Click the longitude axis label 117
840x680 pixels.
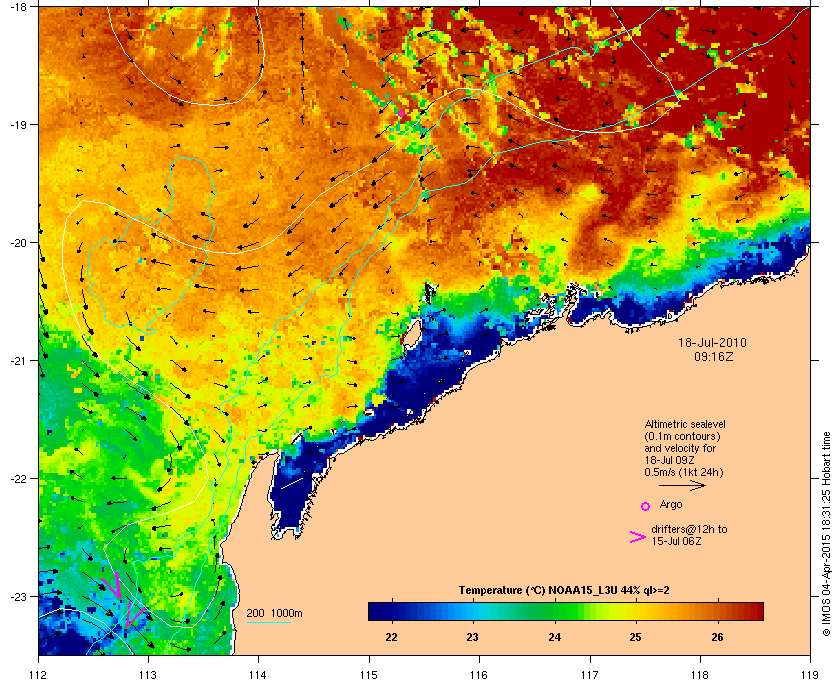pos(590,674)
